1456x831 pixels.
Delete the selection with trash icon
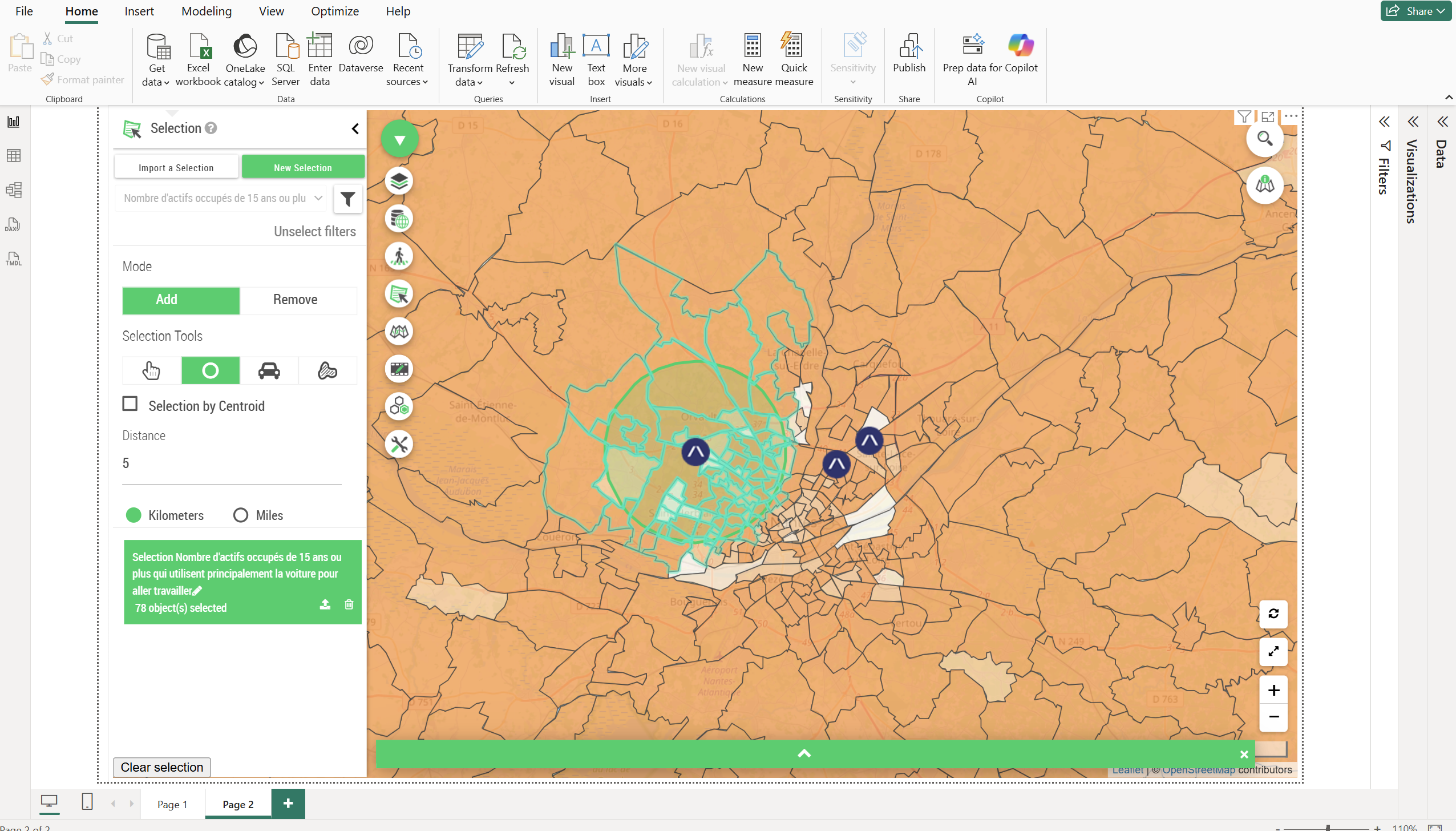click(x=349, y=604)
